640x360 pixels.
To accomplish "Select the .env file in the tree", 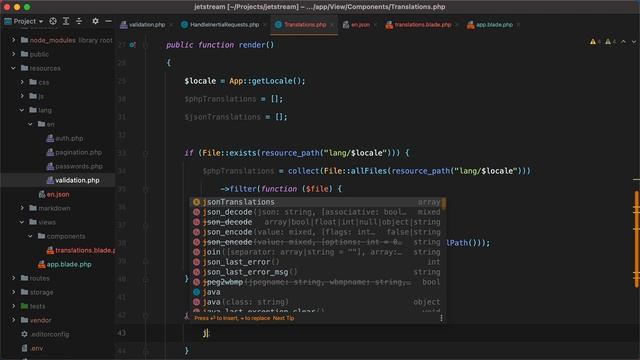I will point(32,348).
